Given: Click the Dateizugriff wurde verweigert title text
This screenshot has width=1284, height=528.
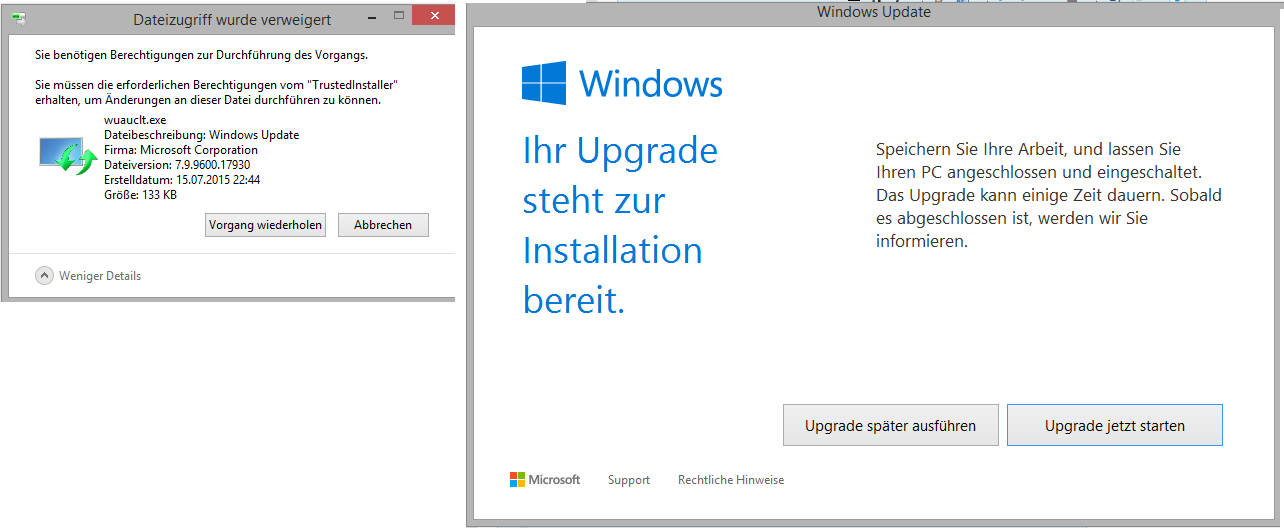Looking at the screenshot, I should (x=232, y=20).
